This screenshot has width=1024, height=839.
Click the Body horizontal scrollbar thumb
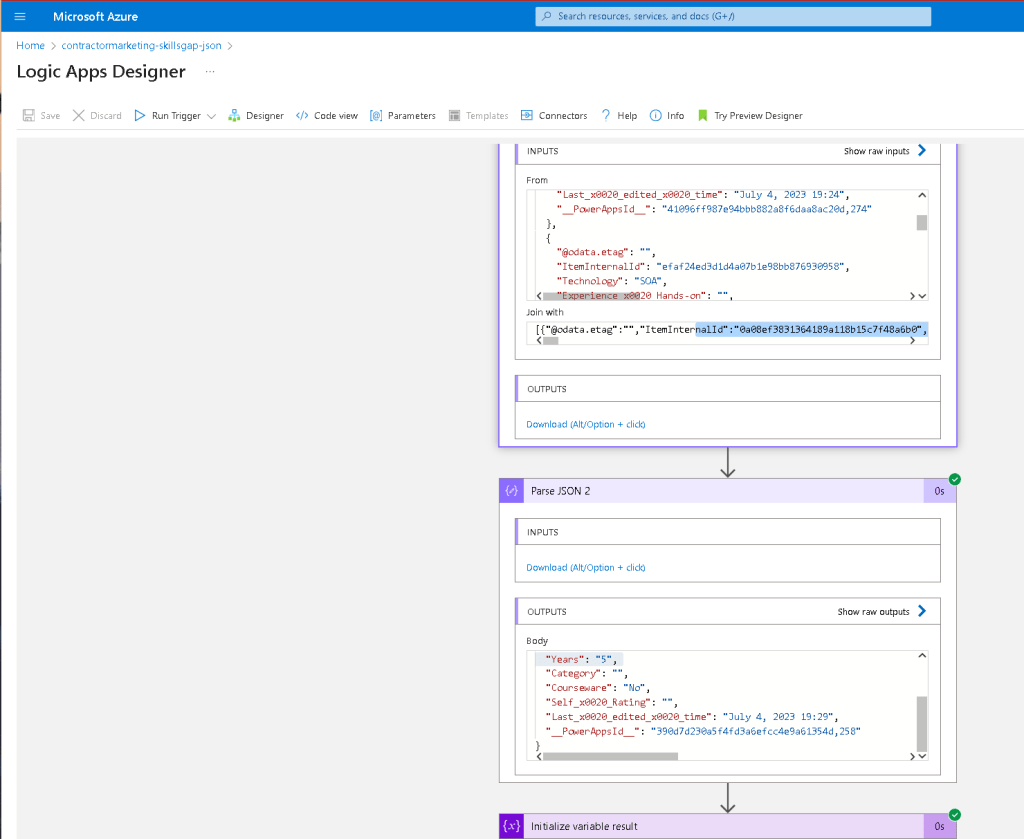click(610, 757)
